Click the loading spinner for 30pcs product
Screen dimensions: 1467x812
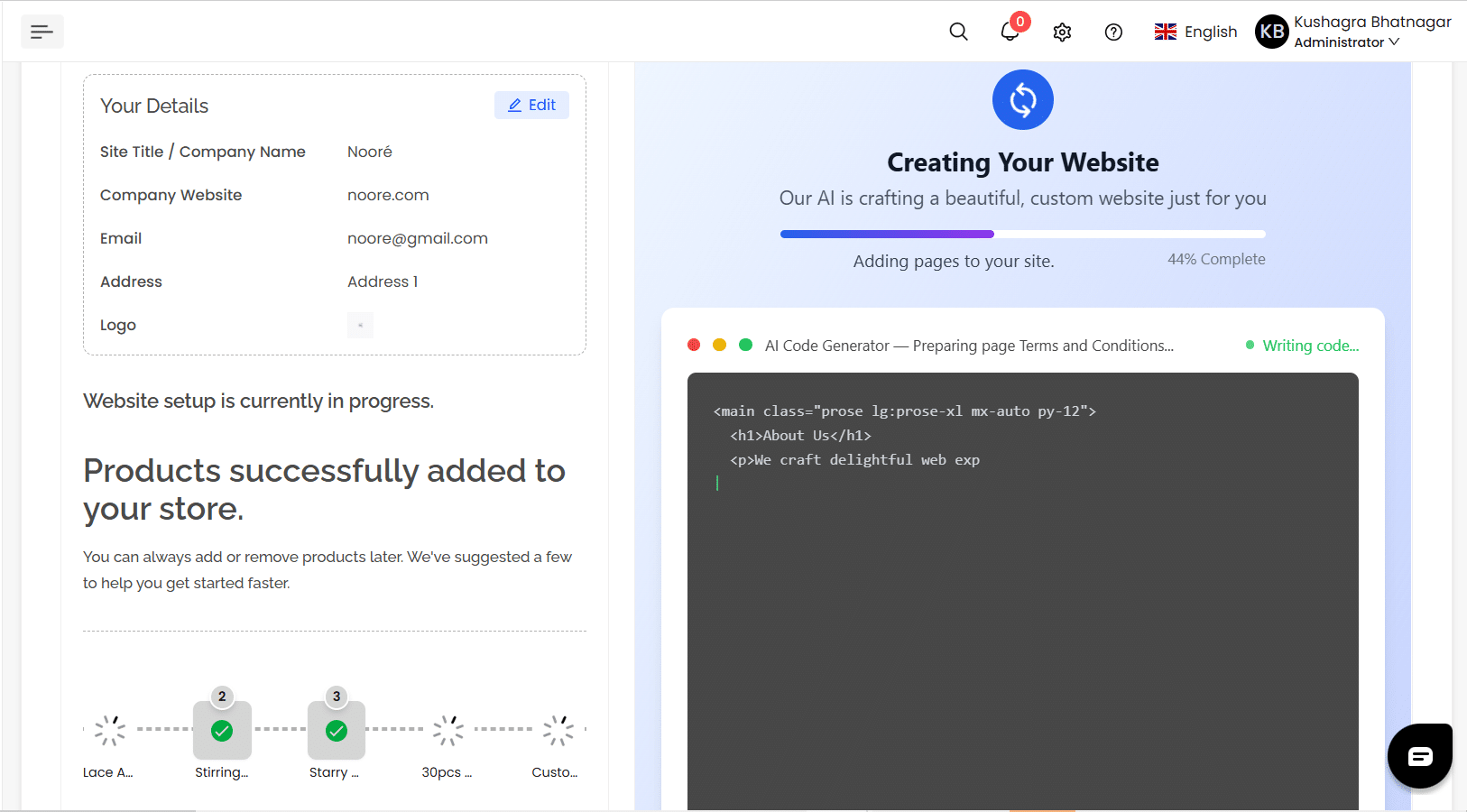(448, 730)
